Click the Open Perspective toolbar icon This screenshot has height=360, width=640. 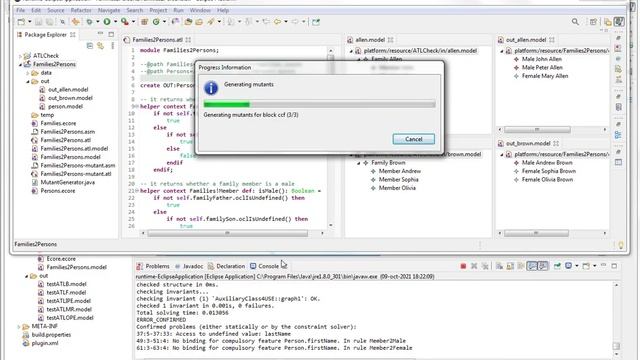[593, 22]
